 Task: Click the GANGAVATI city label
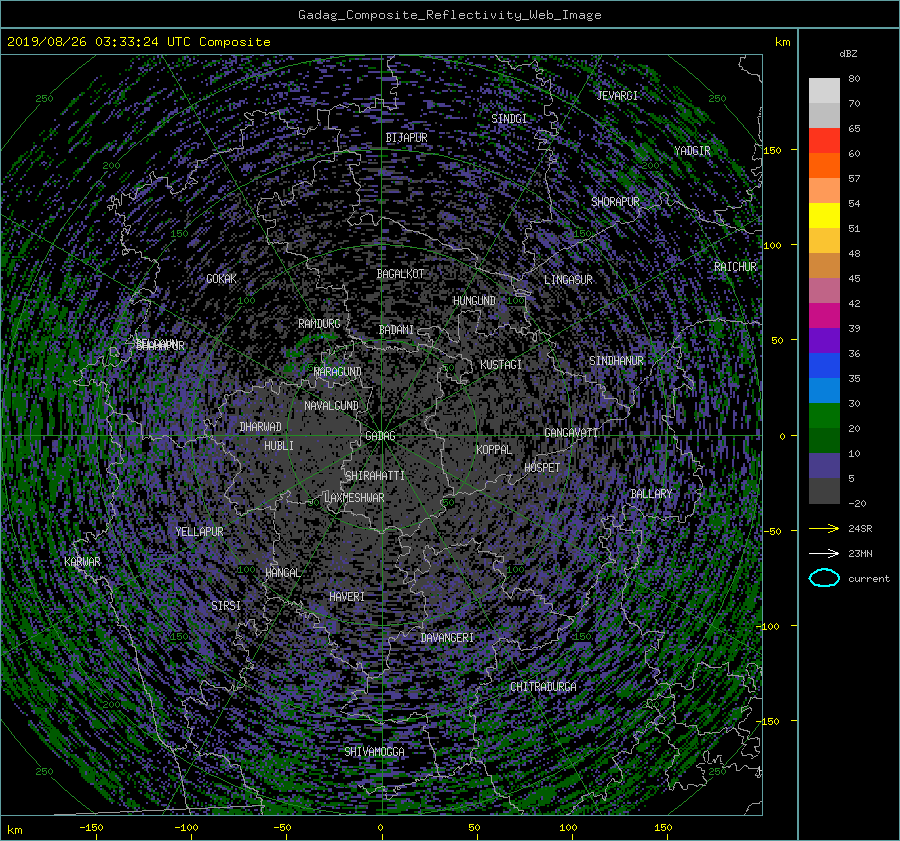tap(571, 433)
